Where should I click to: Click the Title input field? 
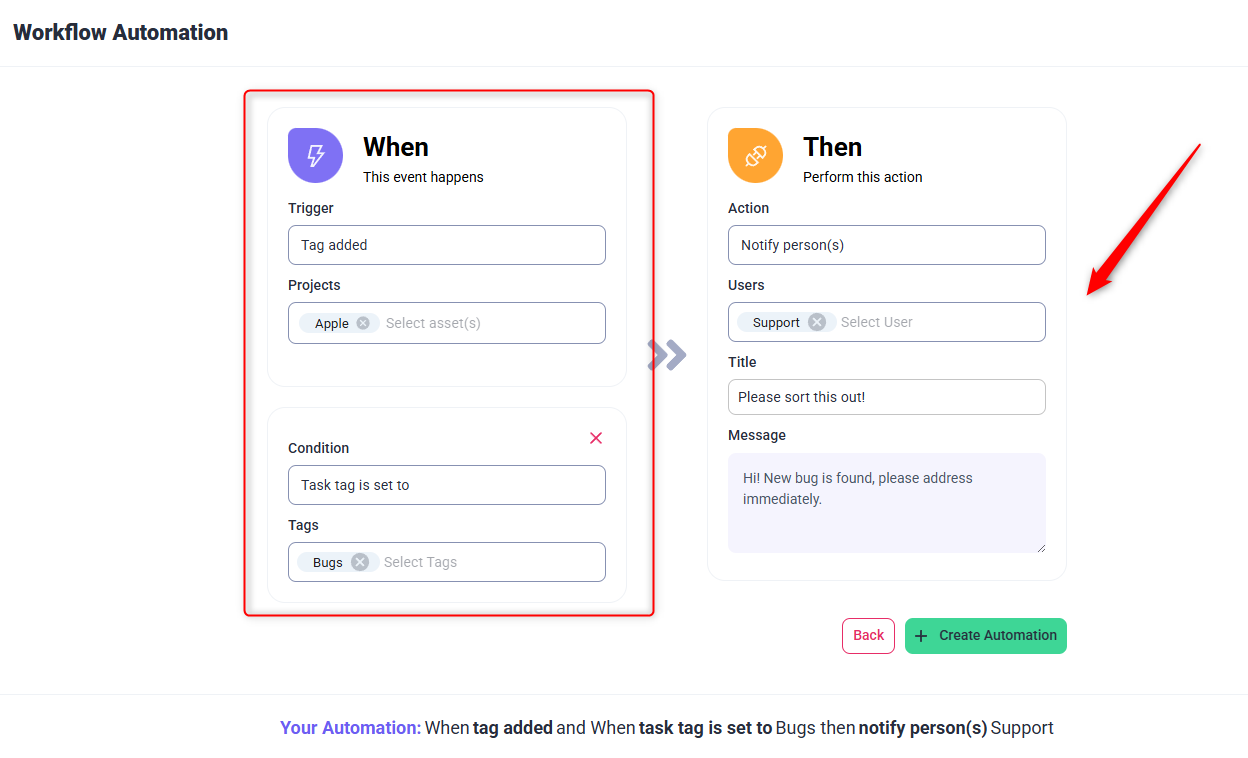coord(886,397)
